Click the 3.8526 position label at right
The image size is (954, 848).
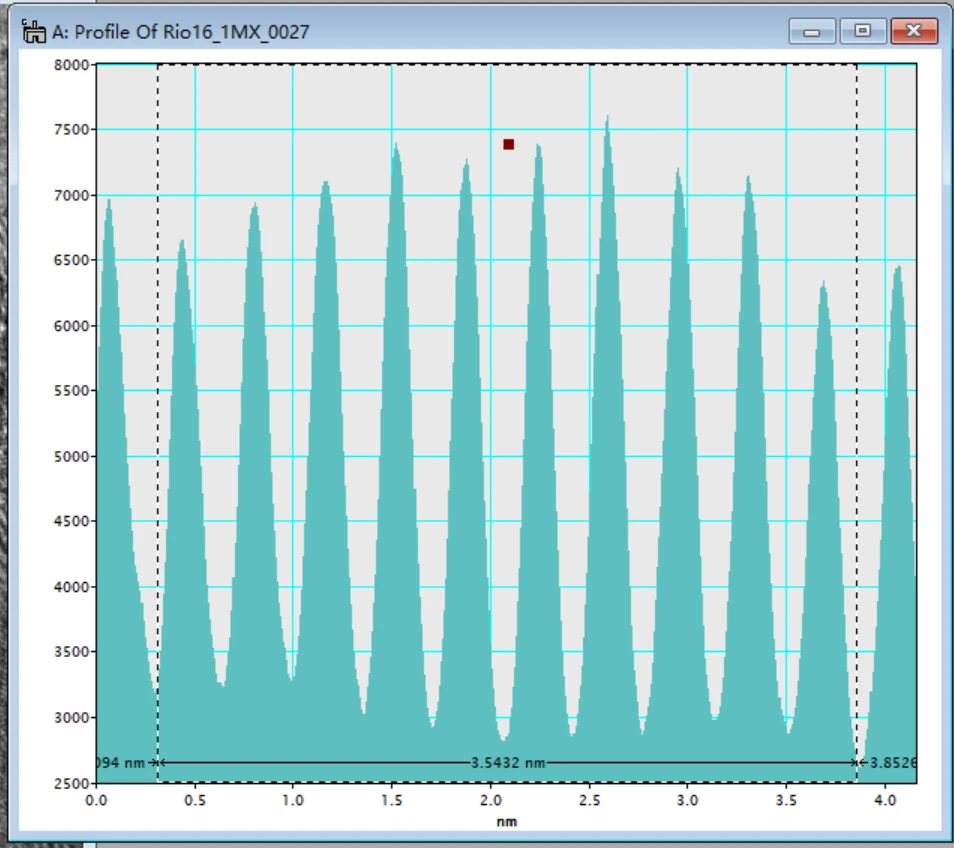click(x=893, y=762)
